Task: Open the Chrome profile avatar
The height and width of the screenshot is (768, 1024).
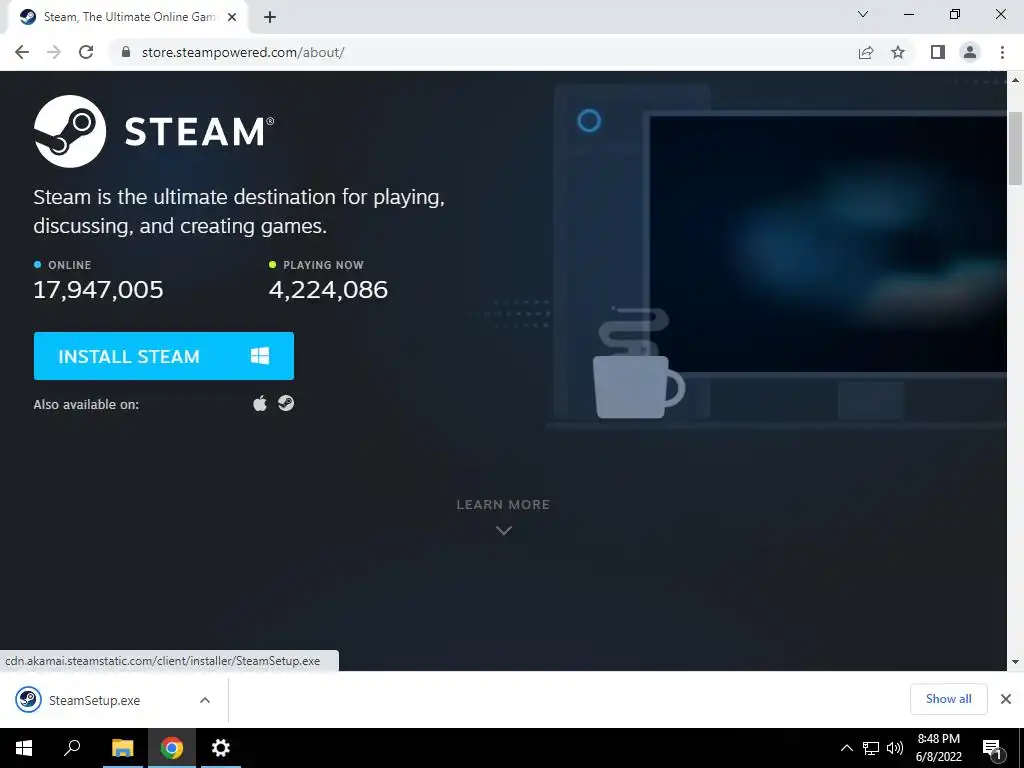Action: (x=970, y=52)
